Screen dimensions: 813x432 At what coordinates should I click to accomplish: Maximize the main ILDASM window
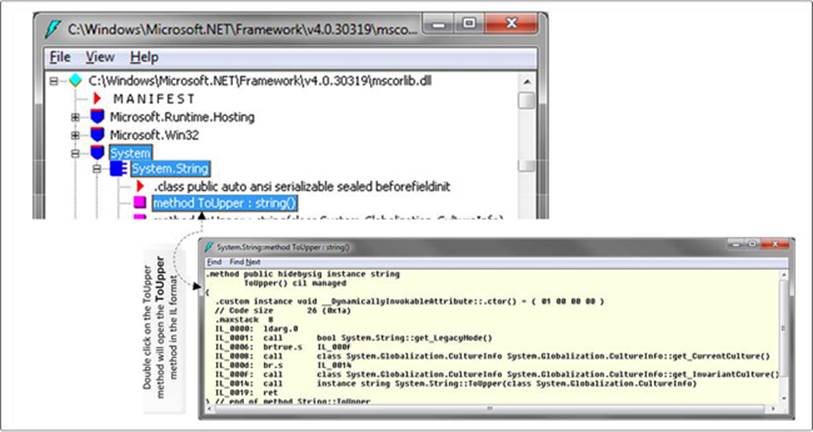(x=470, y=23)
